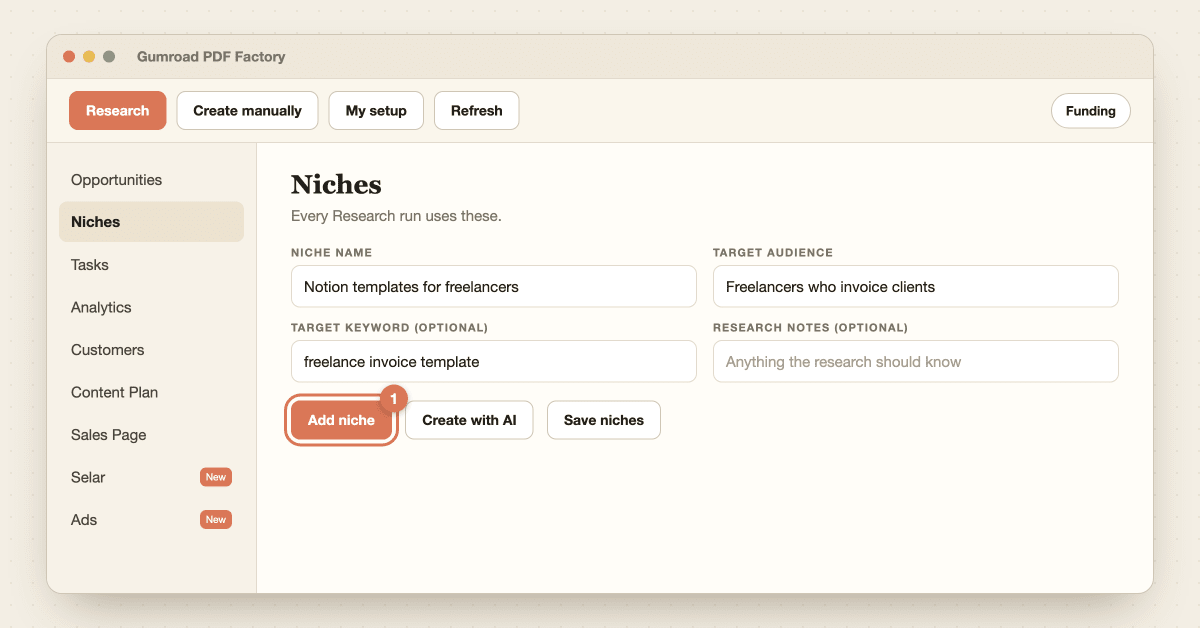Click the NICHE NAME field label
1200x628 pixels.
pyautogui.click(x=331, y=253)
